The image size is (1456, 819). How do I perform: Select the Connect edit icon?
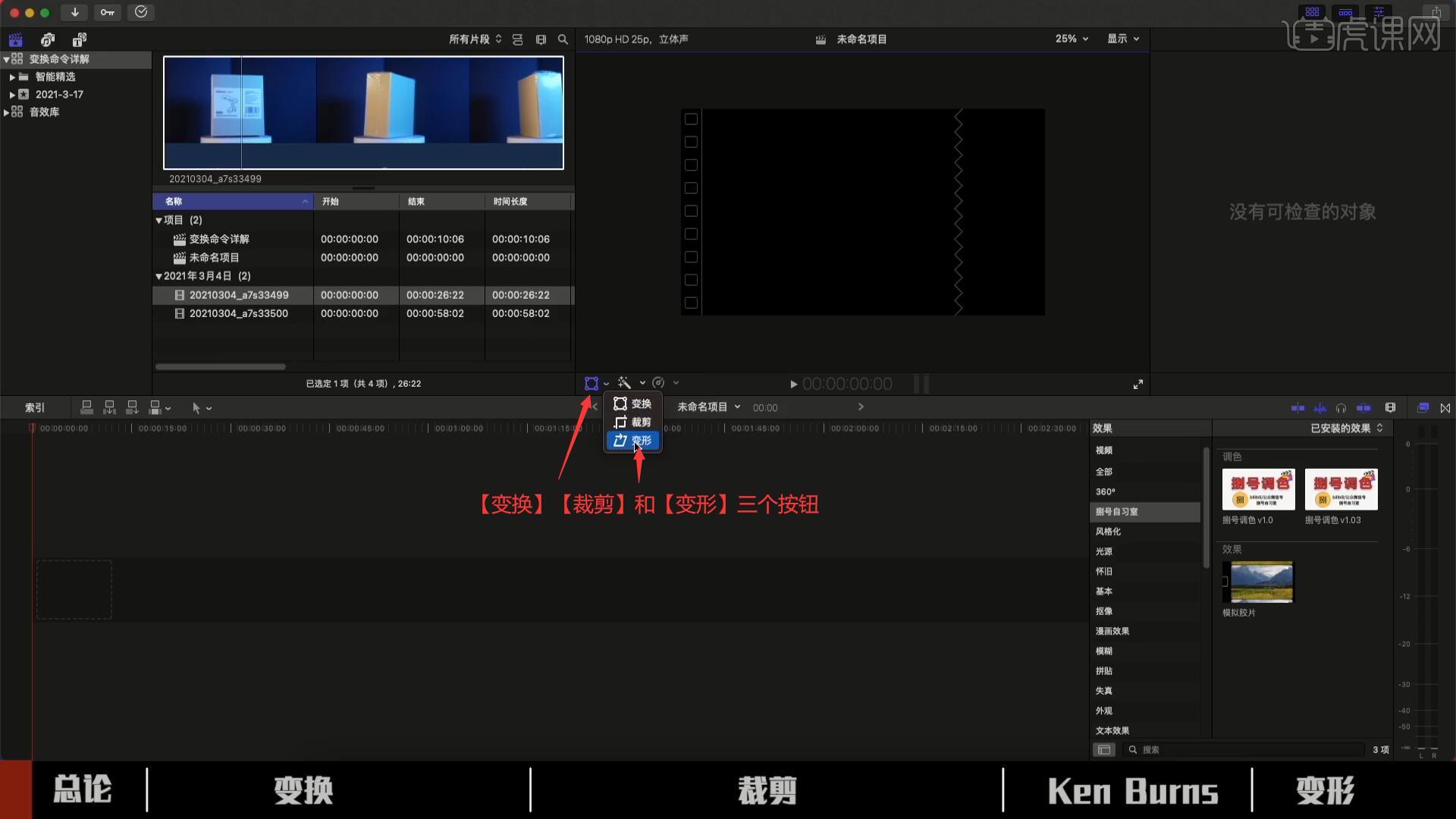point(86,407)
